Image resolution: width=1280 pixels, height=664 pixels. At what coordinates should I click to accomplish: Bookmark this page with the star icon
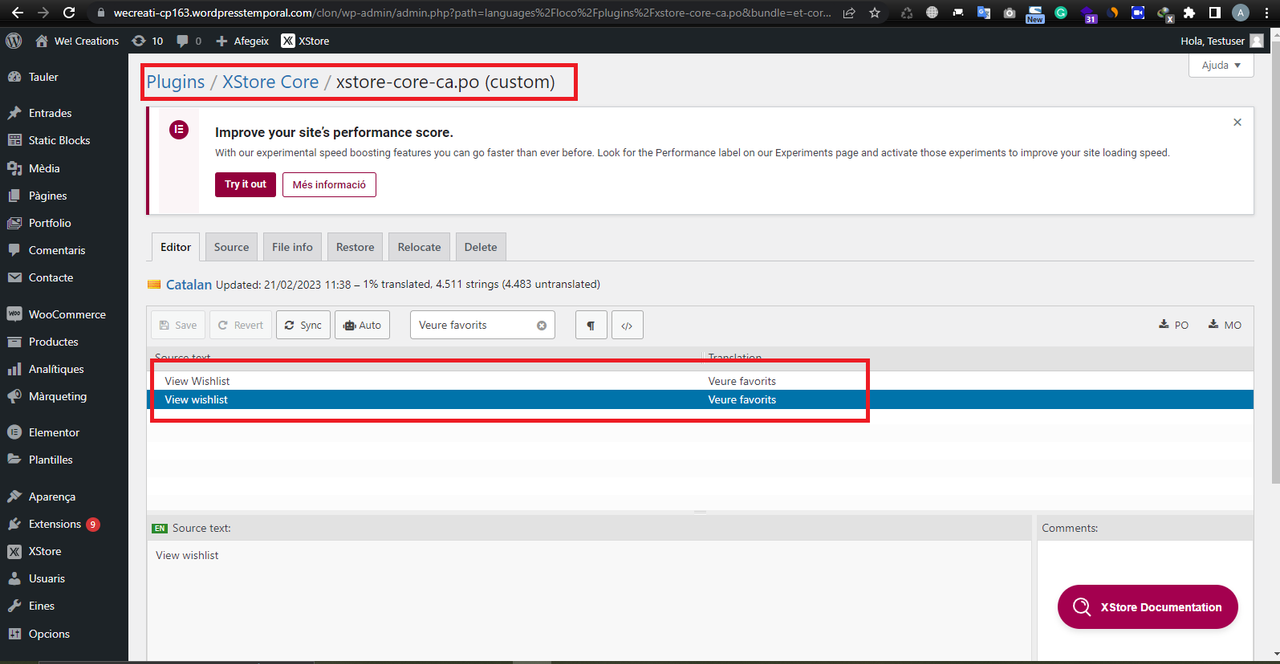(875, 13)
